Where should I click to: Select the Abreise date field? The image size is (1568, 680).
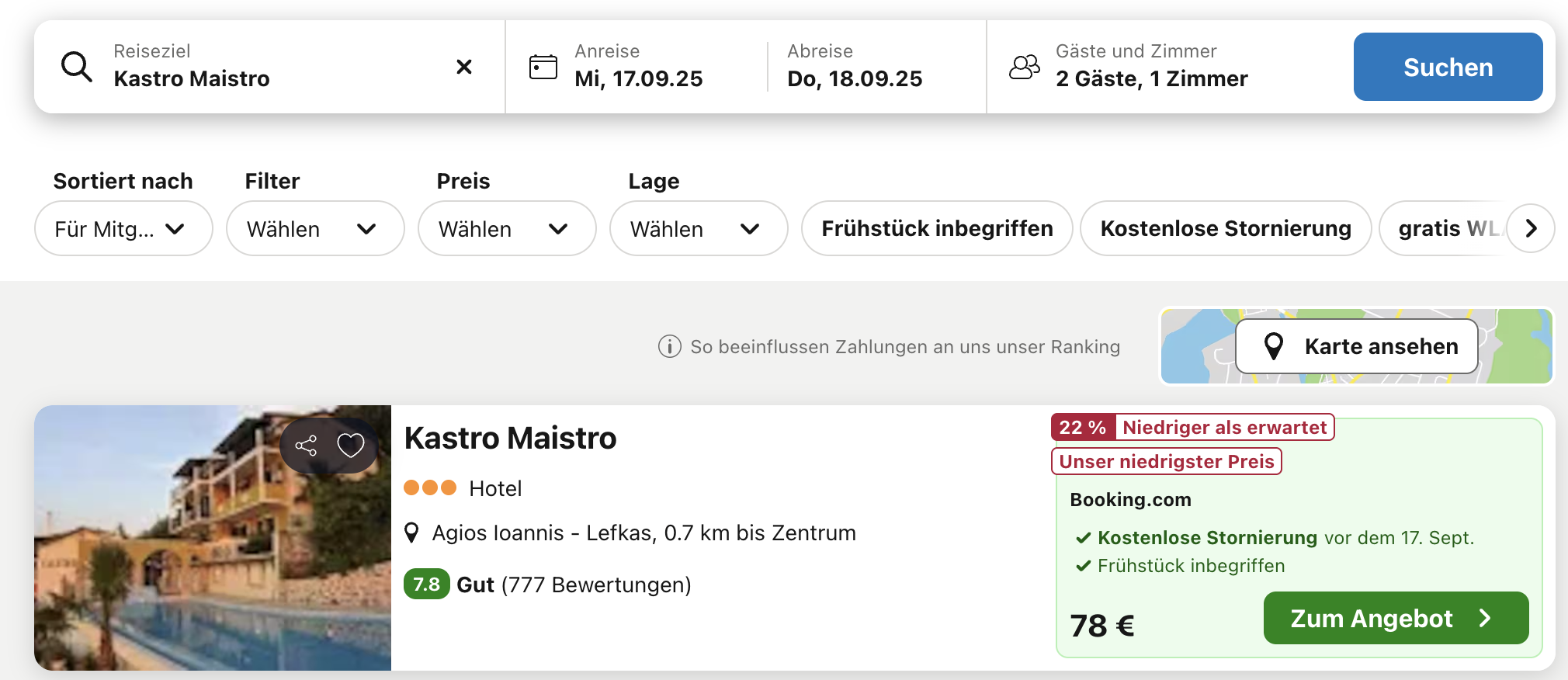[x=855, y=67]
